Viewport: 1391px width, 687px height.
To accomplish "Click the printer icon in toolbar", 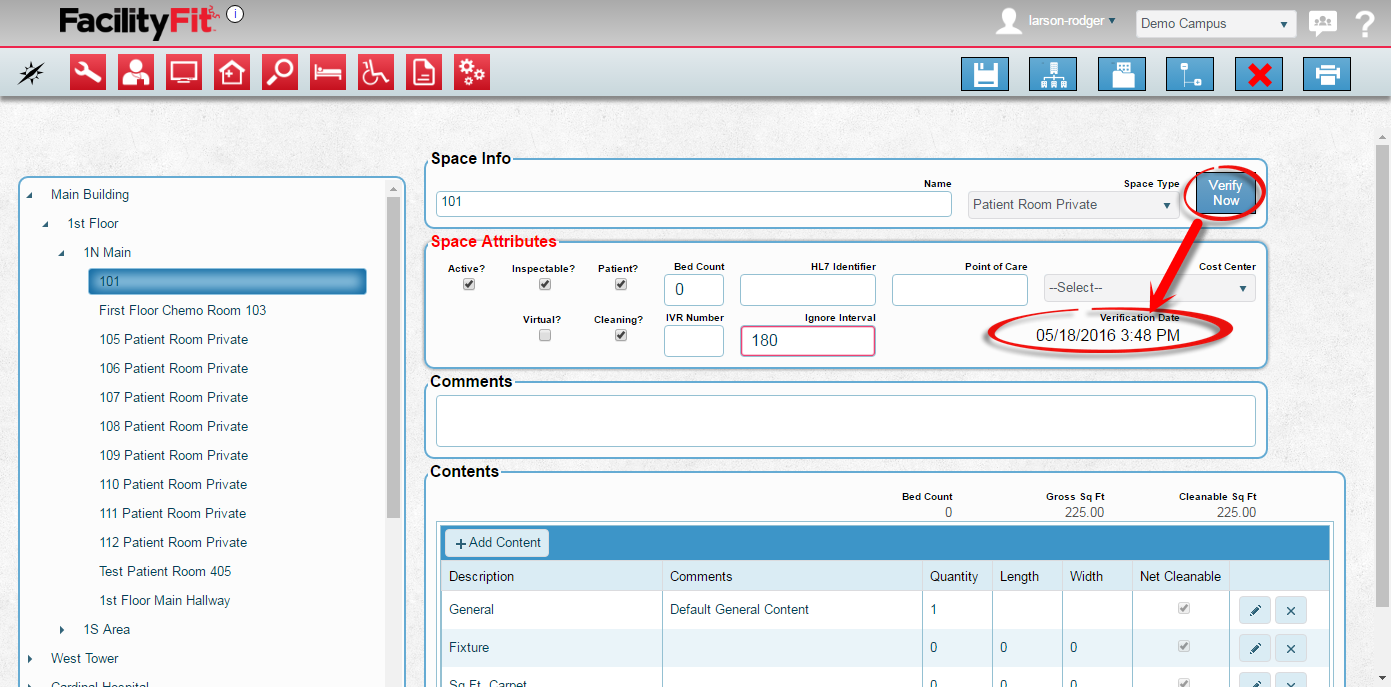I will click(x=1327, y=75).
